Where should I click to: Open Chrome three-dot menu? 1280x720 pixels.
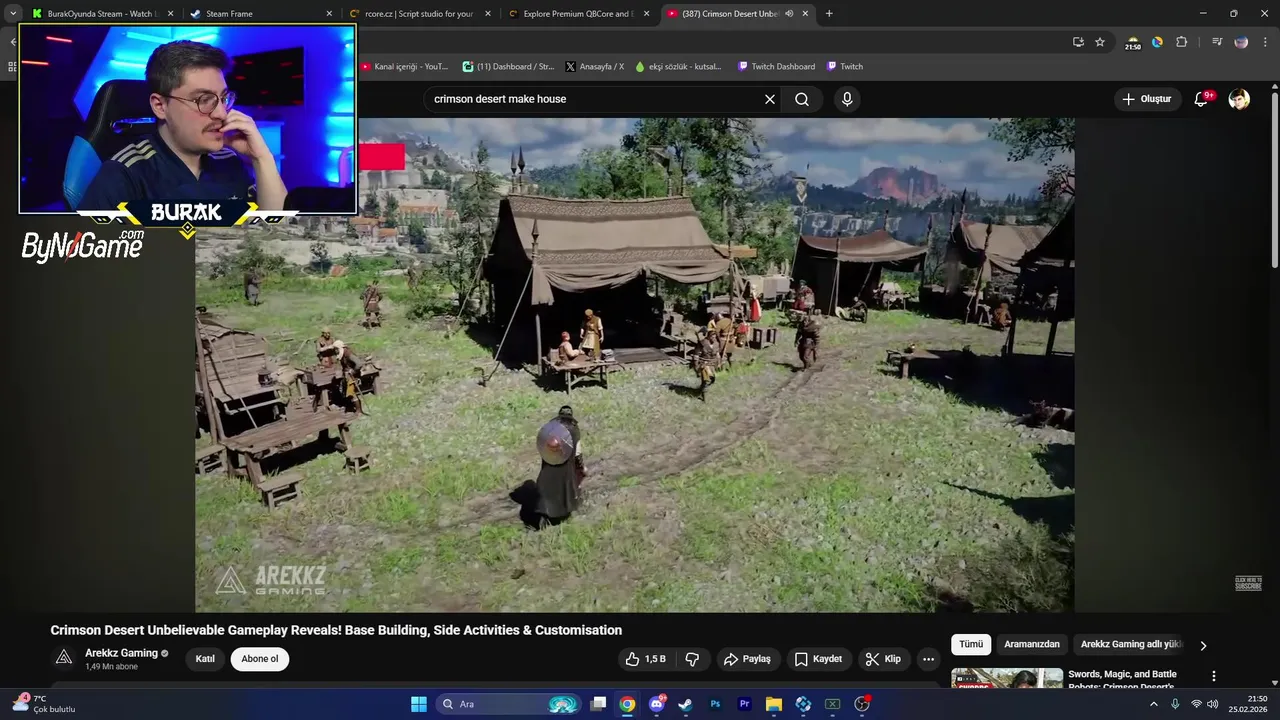(1264, 42)
